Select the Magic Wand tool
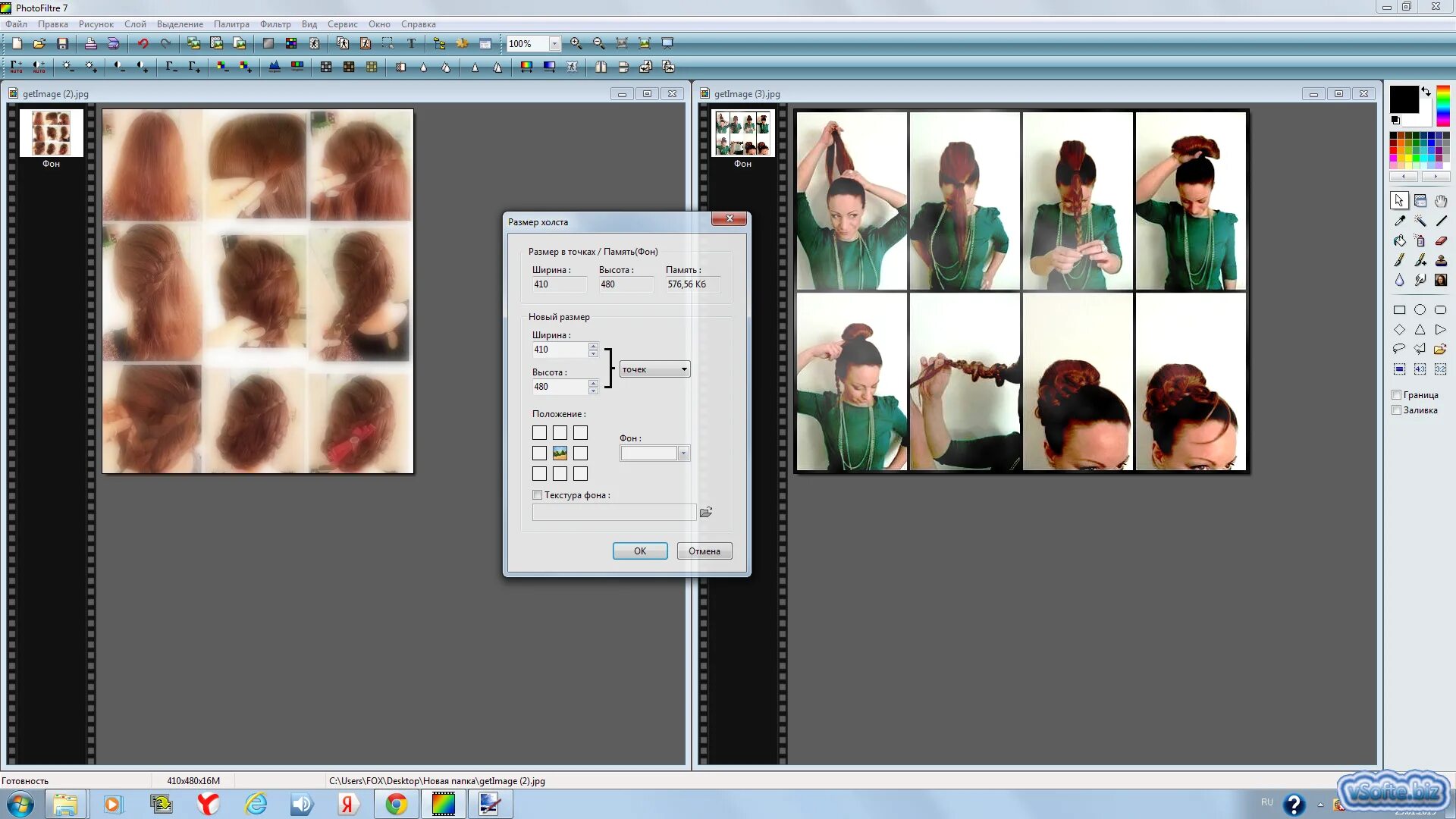1456x819 pixels. [1420, 221]
